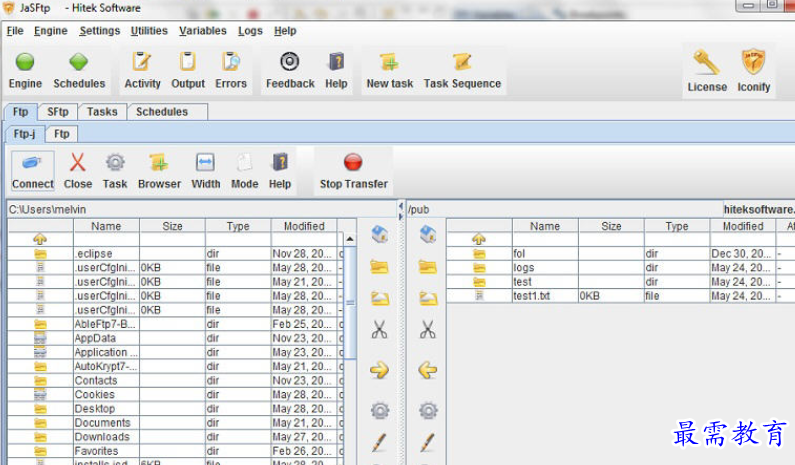Go up a folder in local pane
795x465 pixels.
tap(40, 239)
